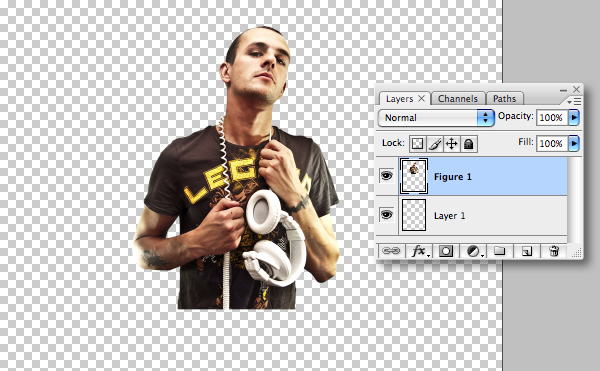Viewport: 600px width, 371px height.
Task: Select the Layers tab
Action: tap(399, 99)
